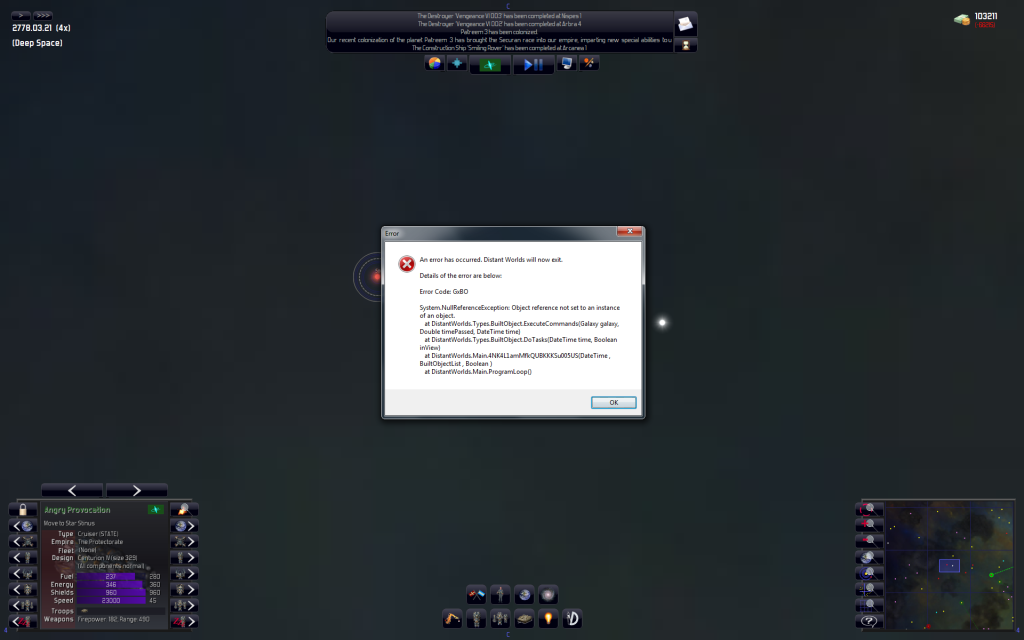This screenshot has width=1024, height=640.
Task: Click the Energy bar showing 346
Action: 111,584
